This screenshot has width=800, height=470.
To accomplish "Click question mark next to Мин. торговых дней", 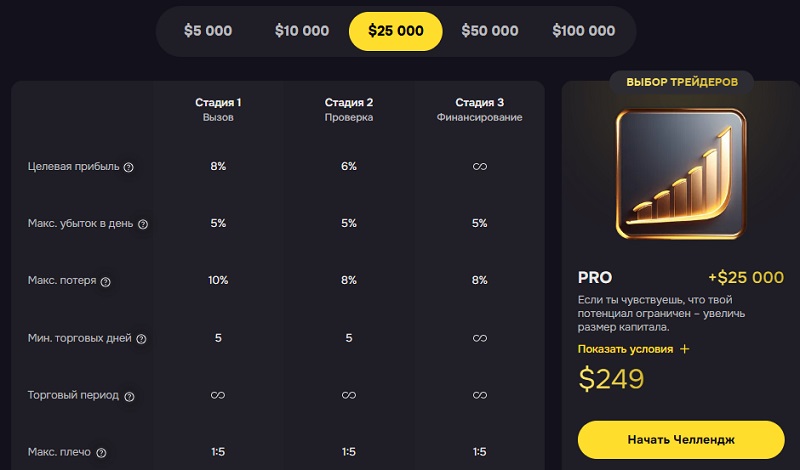I will 141,339.
